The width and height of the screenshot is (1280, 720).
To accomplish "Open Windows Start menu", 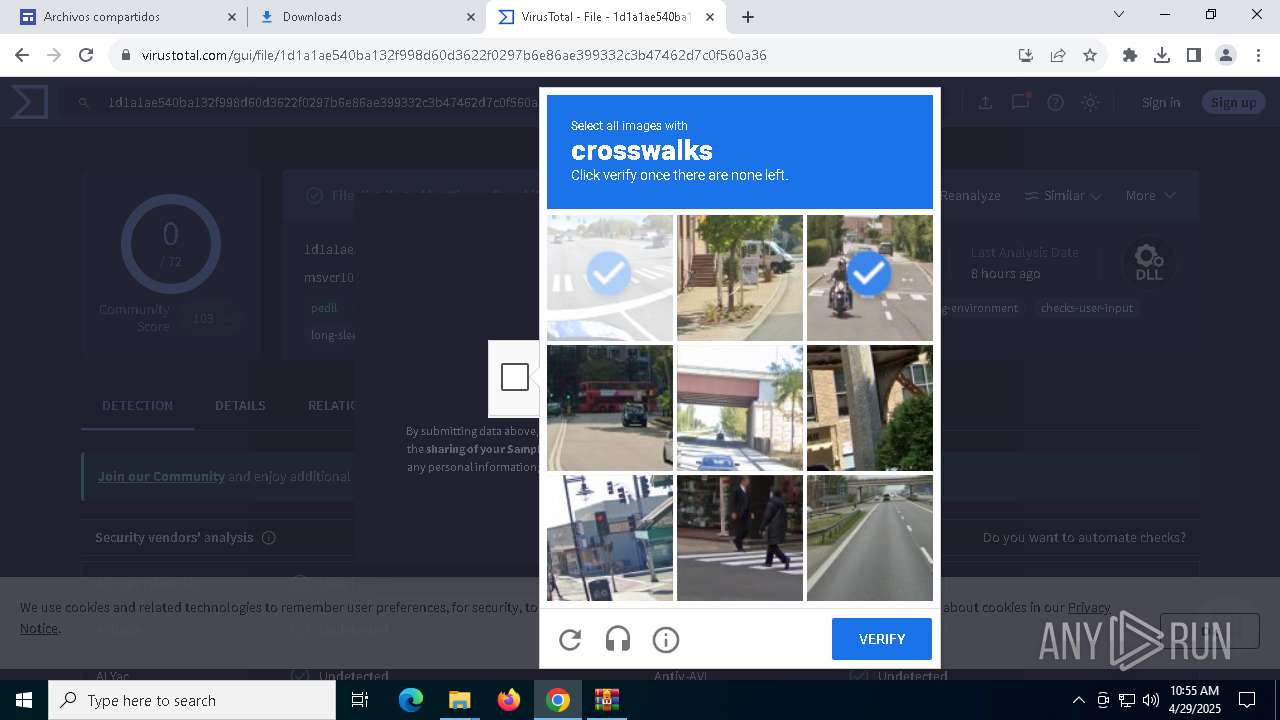I will 24,700.
